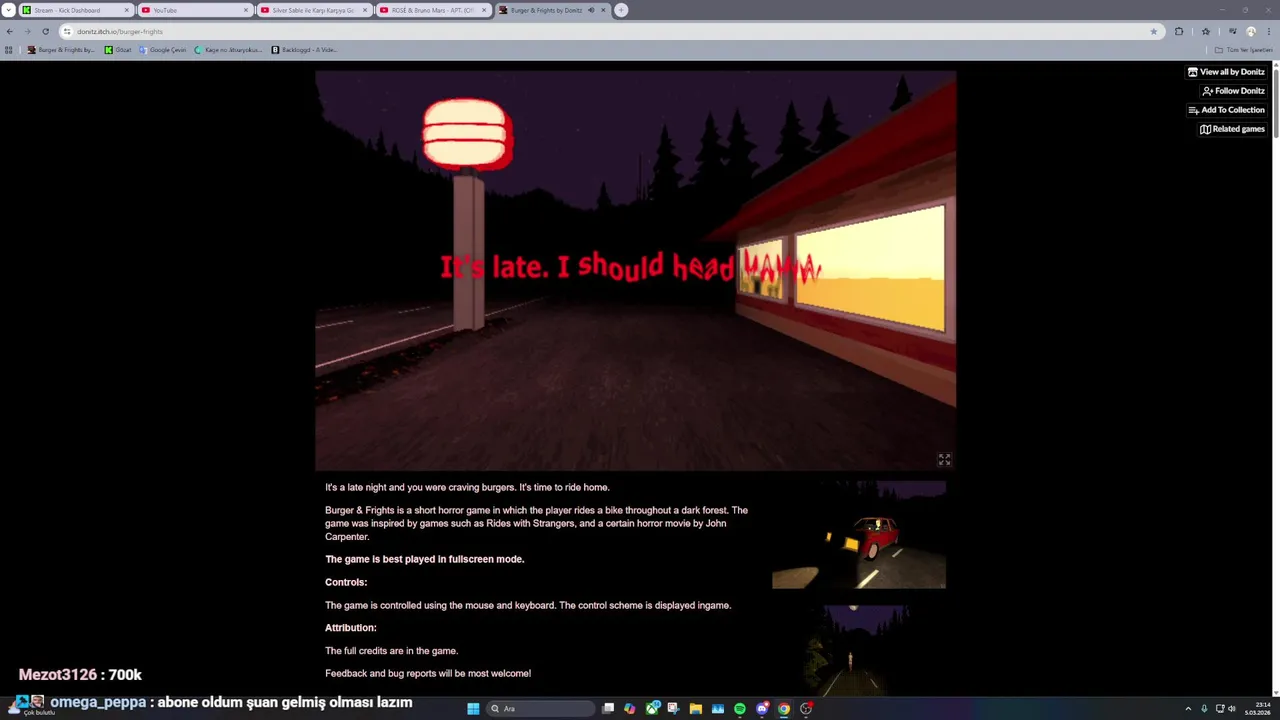Image resolution: width=1280 pixels, height=720 pixels.
Task: Open Discord from the taskbar
Action: (x=762, y=709)
